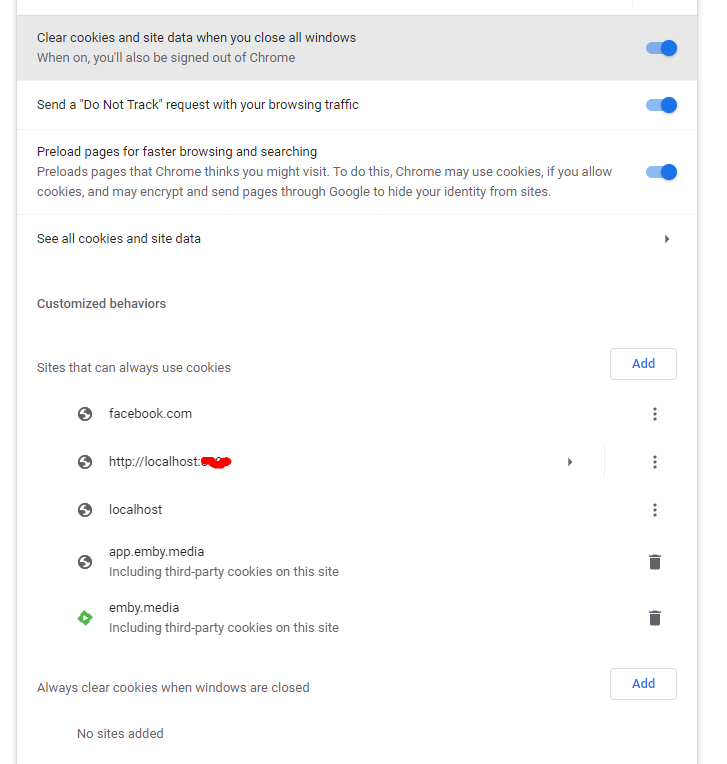Add site to always clear cookies list

643,684
